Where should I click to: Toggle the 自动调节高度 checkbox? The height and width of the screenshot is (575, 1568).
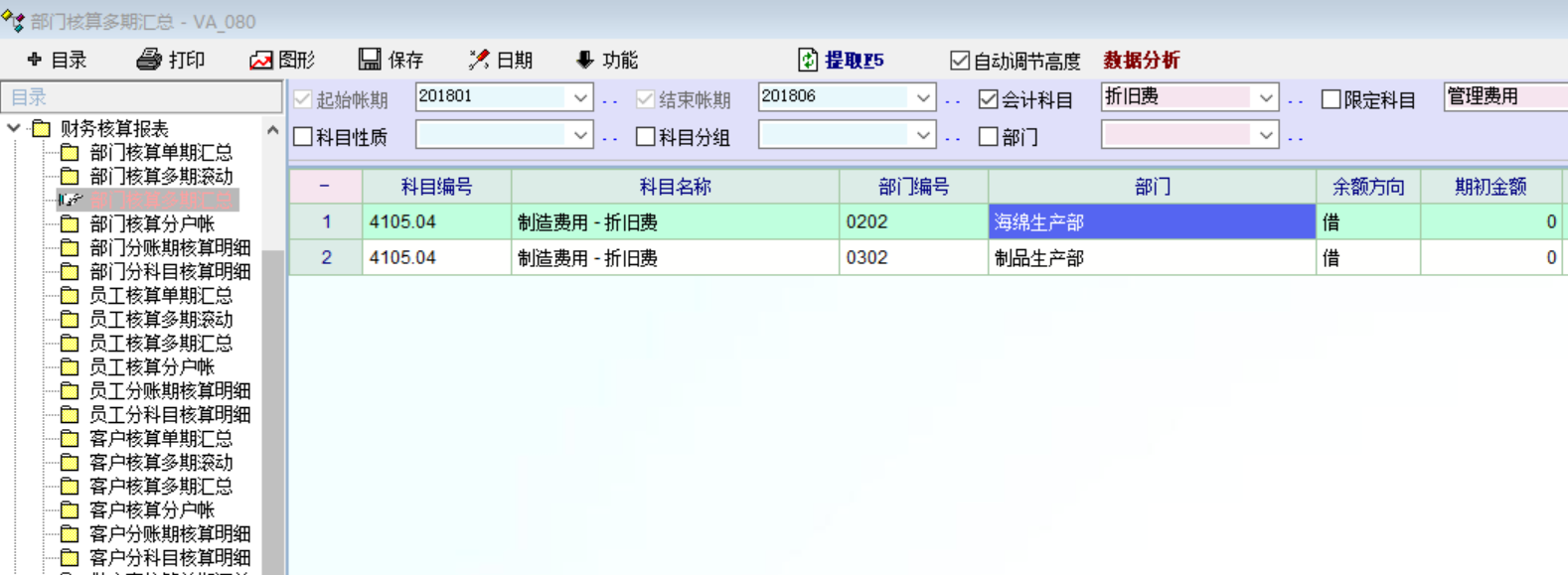(959, 61)
